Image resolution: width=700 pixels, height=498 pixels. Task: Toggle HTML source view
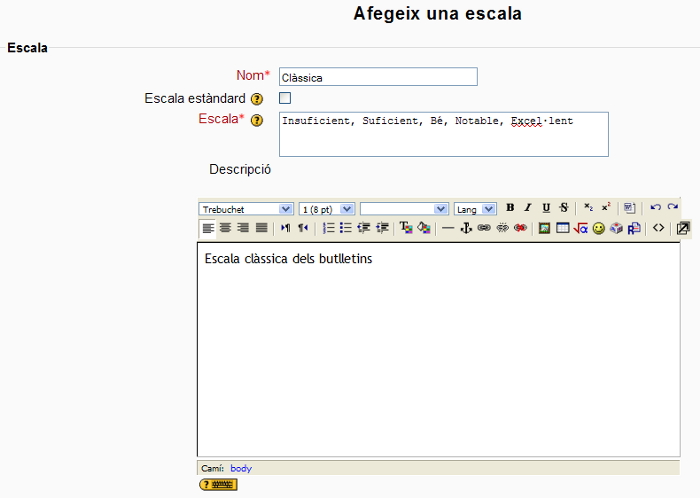pyautogui.click(x=658, y=228)
